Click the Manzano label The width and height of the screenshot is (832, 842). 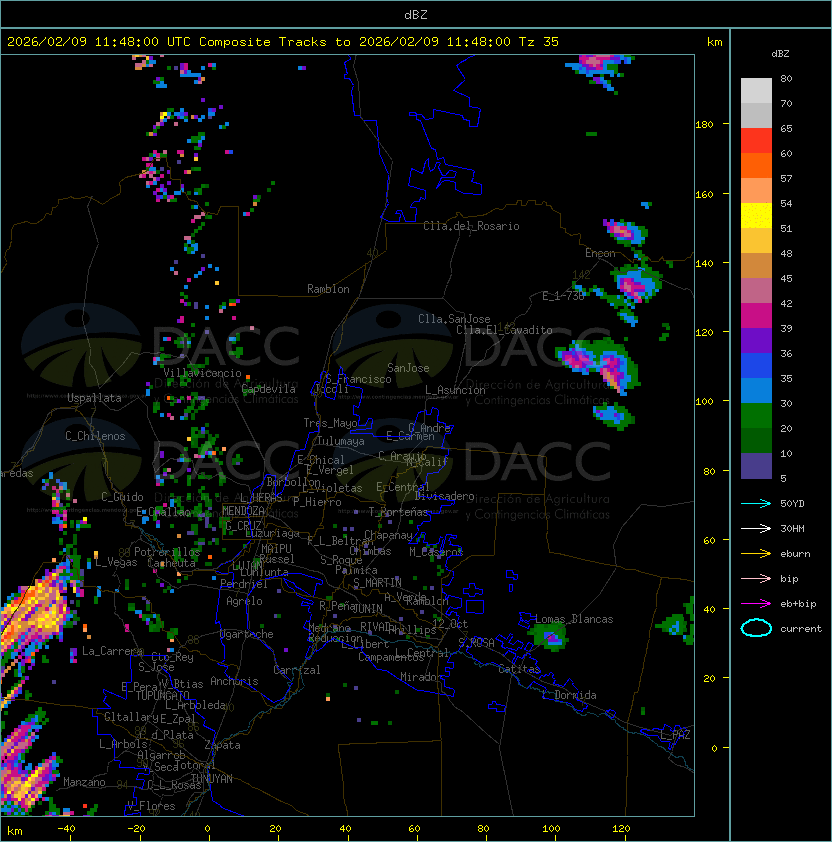84,782
